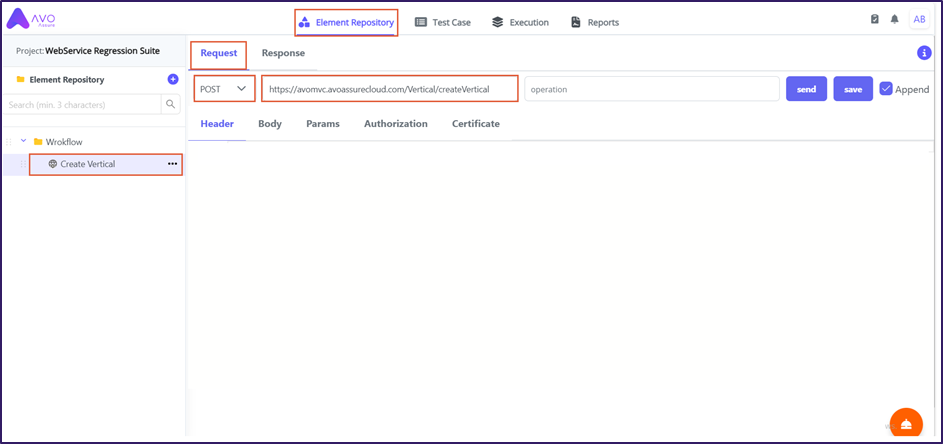Image resolution: width=943 pixels, height=444 pixels.
Task: Open three-dot menu for Create Vertical
Action: (172, 163)
